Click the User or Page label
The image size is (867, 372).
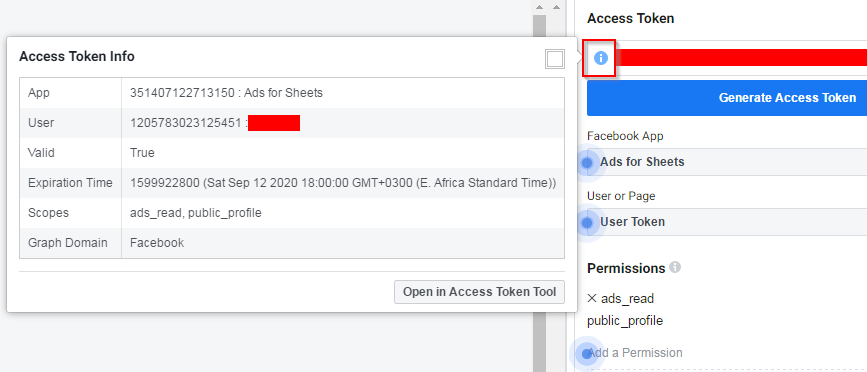click(x=621, y=196)
